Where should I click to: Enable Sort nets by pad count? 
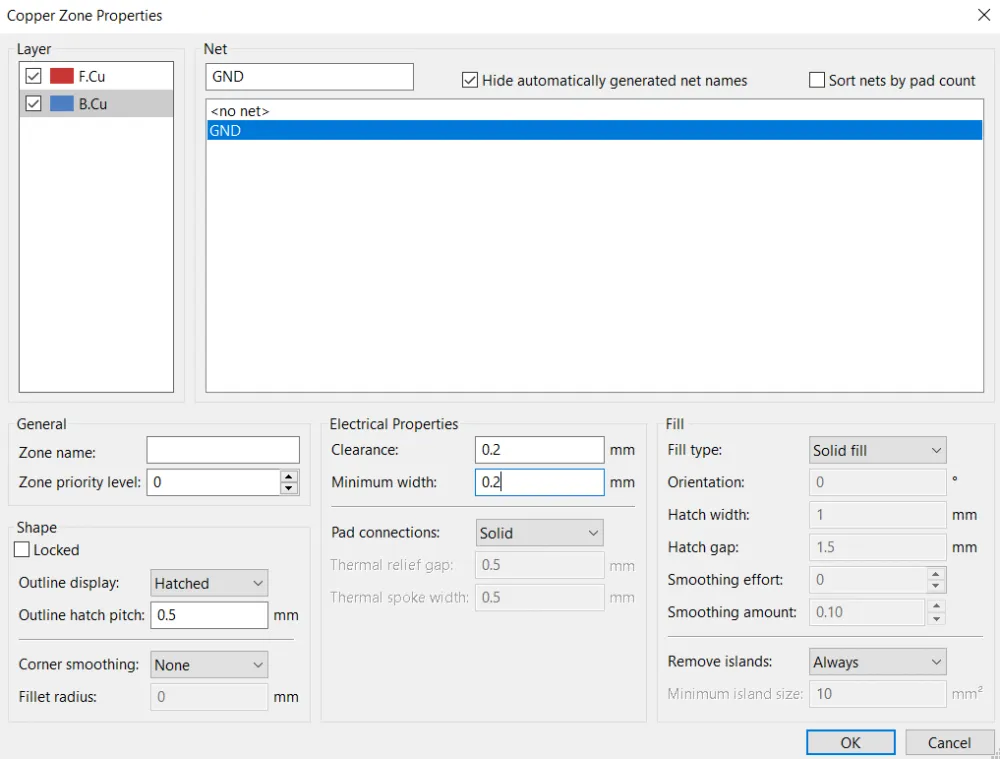point(817,80)
